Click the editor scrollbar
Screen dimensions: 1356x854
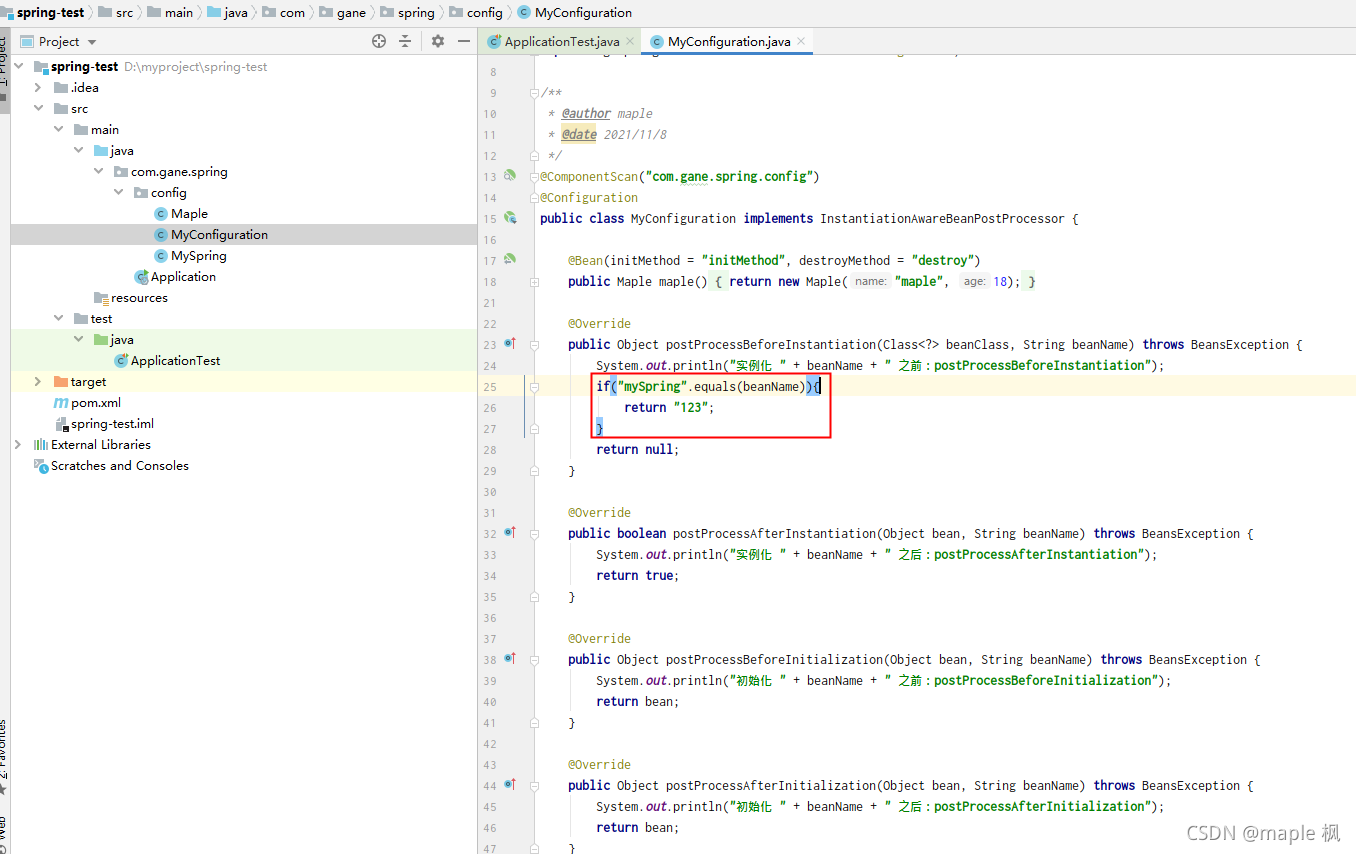pyautogui.click(x=1348, y=400)
